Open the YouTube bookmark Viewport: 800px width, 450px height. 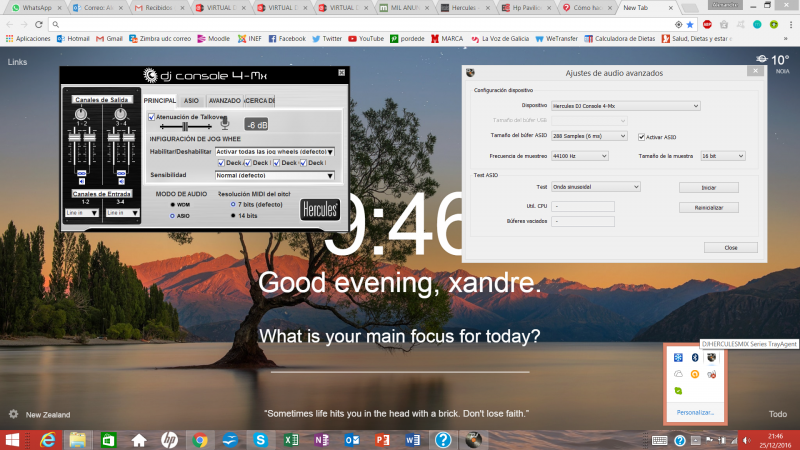click(x=366, y=38)
